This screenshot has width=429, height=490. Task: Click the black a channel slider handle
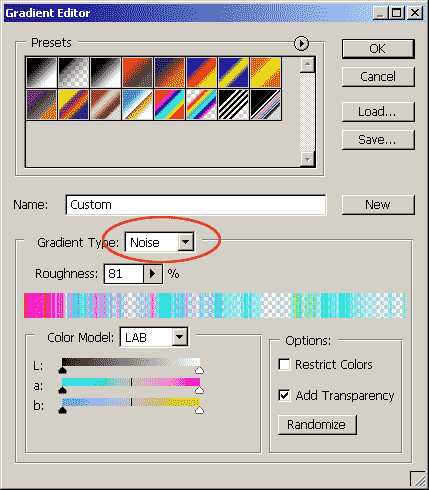(62, 390)
